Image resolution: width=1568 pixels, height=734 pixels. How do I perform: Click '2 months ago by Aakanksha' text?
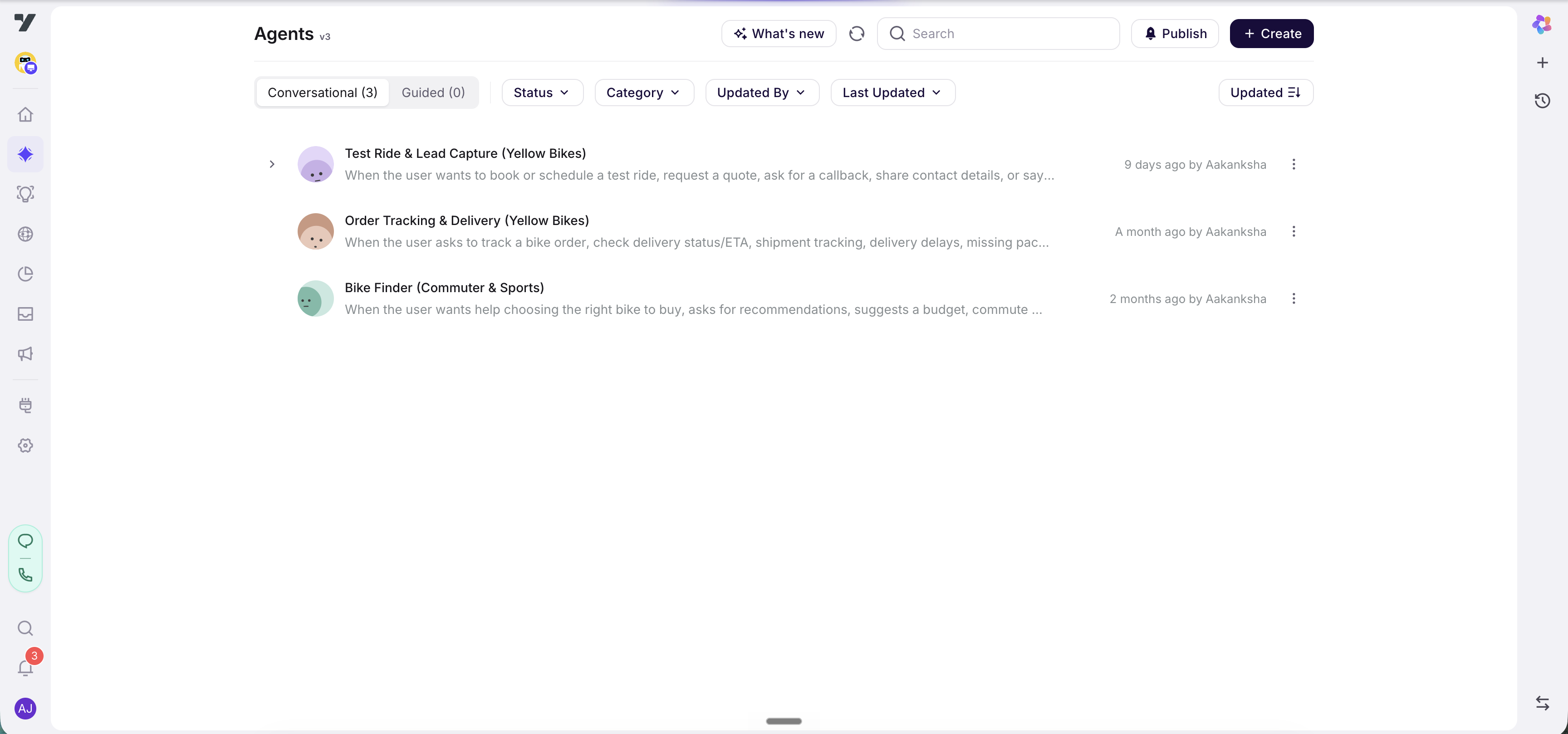(x=1187, y=299)
